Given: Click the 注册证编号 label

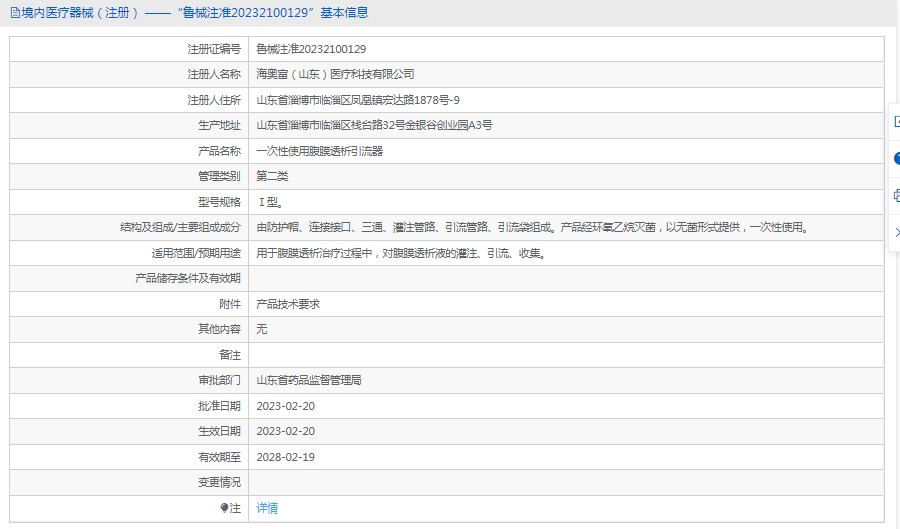Looking at the screenshot, I should pyautogui.click(x=214, y=49).
